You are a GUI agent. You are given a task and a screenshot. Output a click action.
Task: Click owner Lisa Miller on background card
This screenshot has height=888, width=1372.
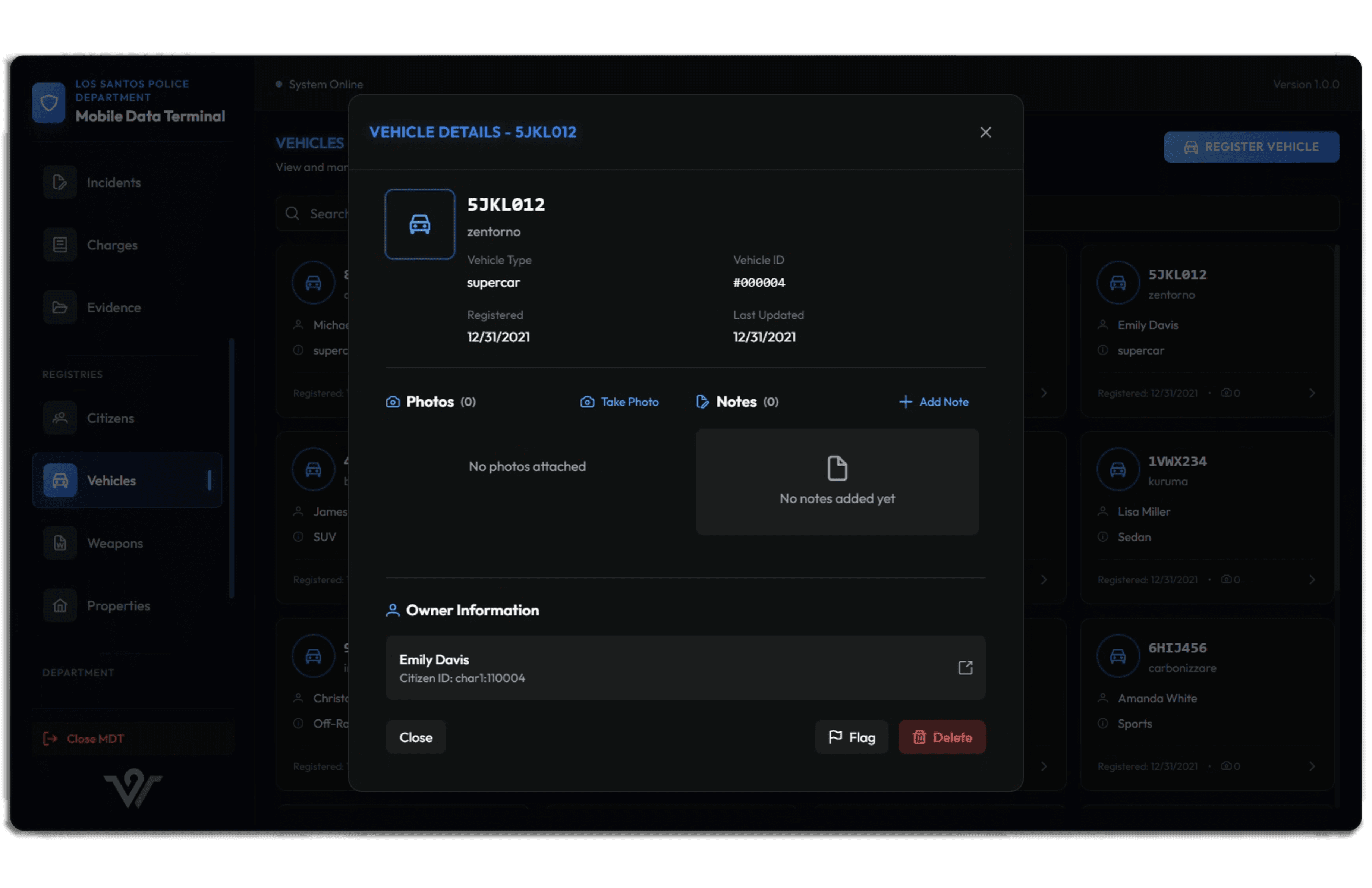point(1144,512)
